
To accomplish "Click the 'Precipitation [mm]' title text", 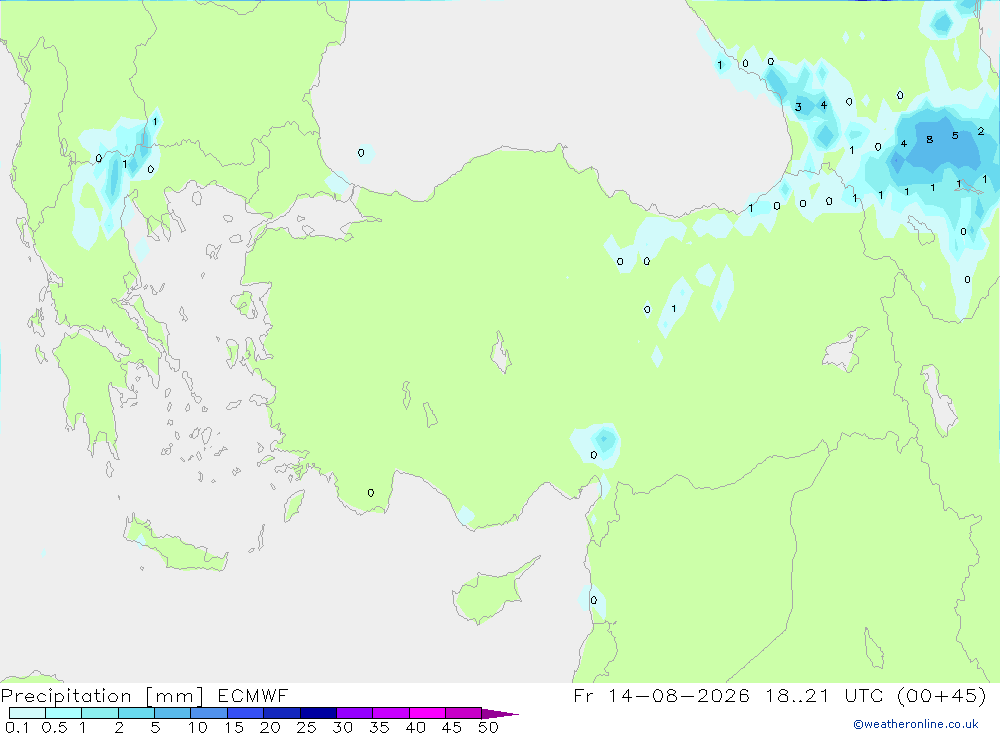I will (102, 696).
